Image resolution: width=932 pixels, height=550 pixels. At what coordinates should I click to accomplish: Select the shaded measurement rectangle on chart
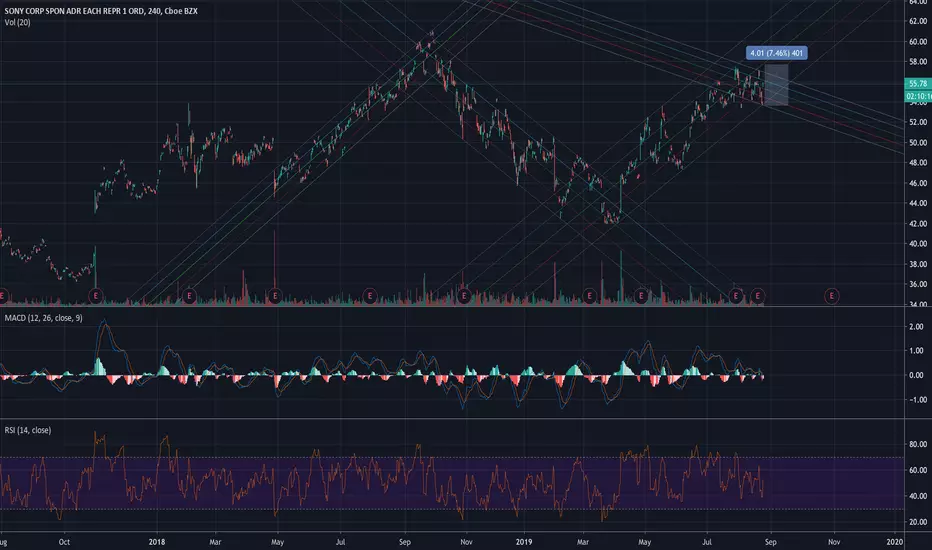click(776, 84)
